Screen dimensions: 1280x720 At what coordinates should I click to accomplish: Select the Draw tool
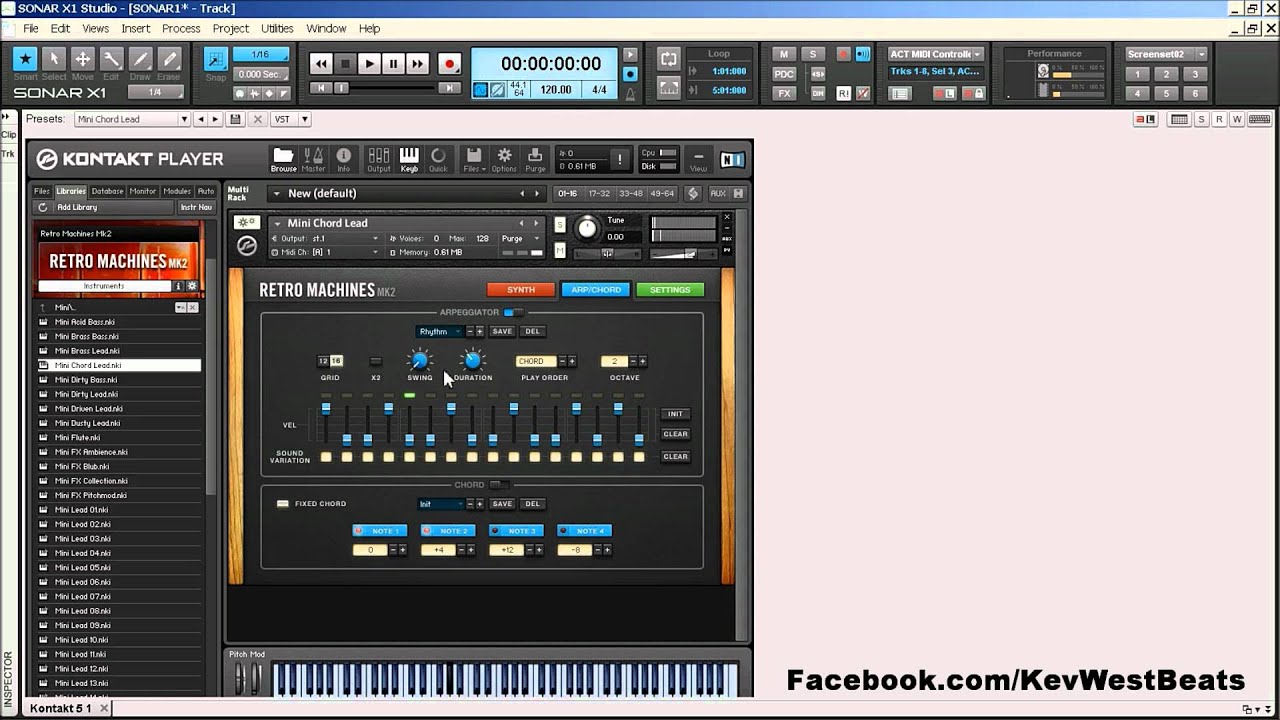pyautogui.click(x=141, y=59)
